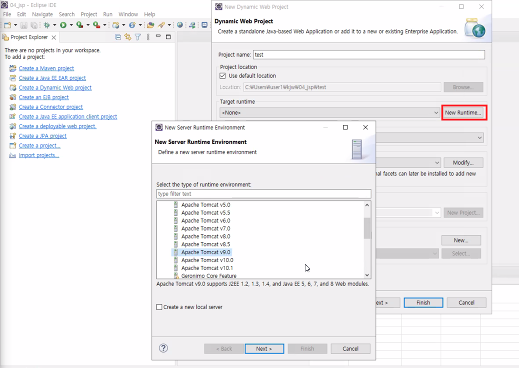
Task: Click Create a JPA project link
Action: 43,136
